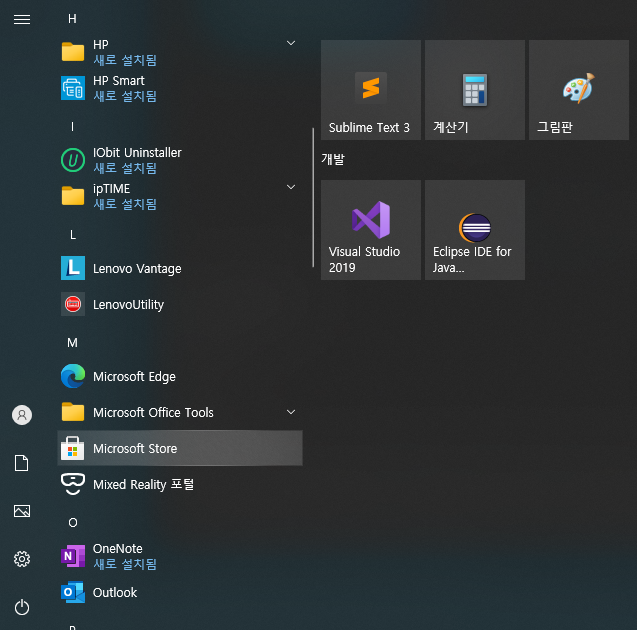The height and width of the screenshot is (630, 637).
Task: Expand Microsoft Office Tools folder chevron
Action: (x=291, y=412)
